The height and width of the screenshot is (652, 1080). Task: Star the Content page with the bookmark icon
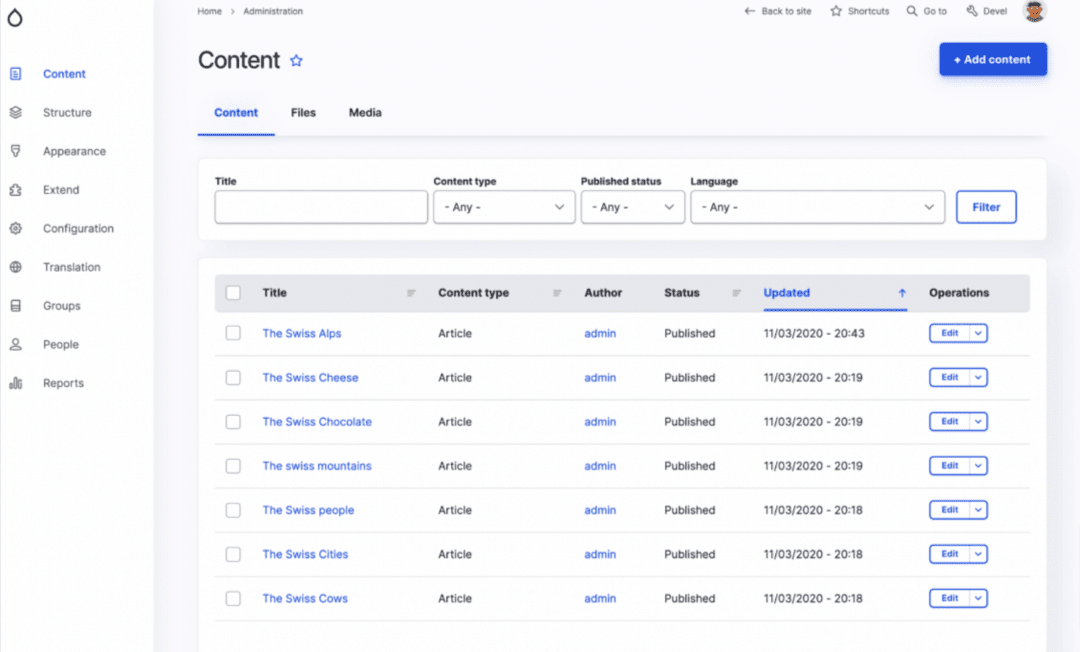point(296,61)
